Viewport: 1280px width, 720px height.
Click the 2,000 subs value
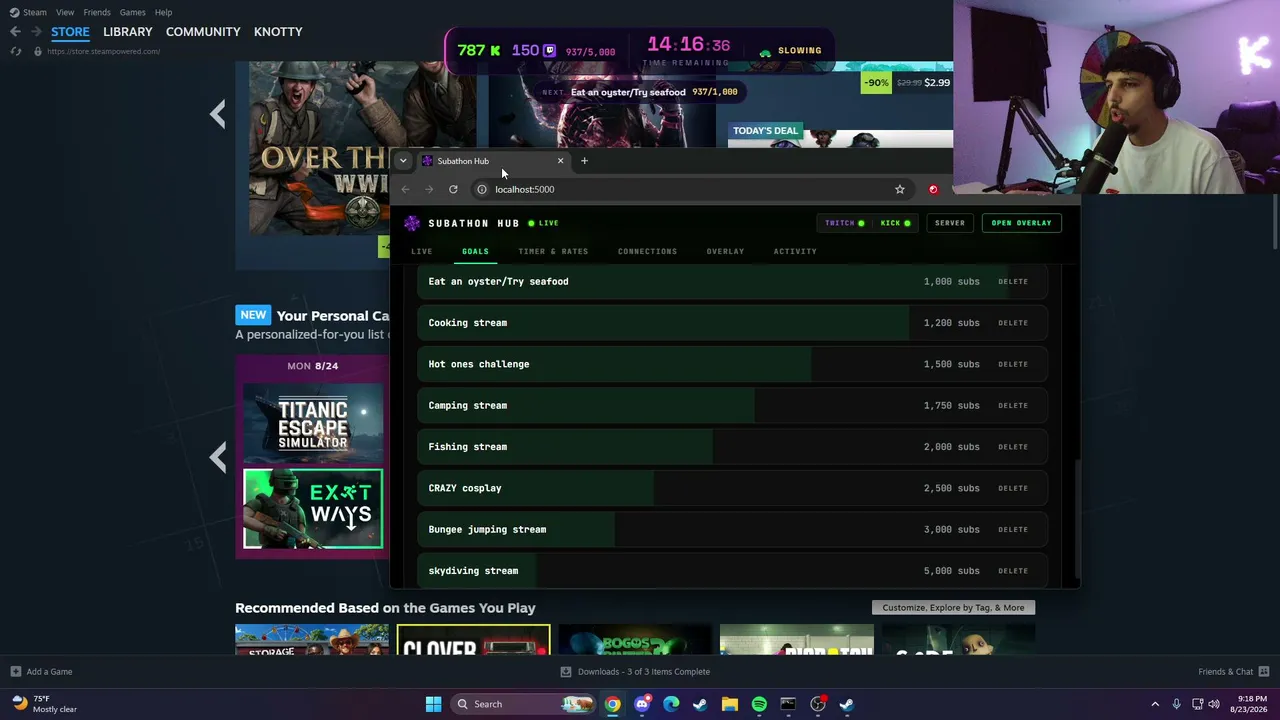point(952,447)
